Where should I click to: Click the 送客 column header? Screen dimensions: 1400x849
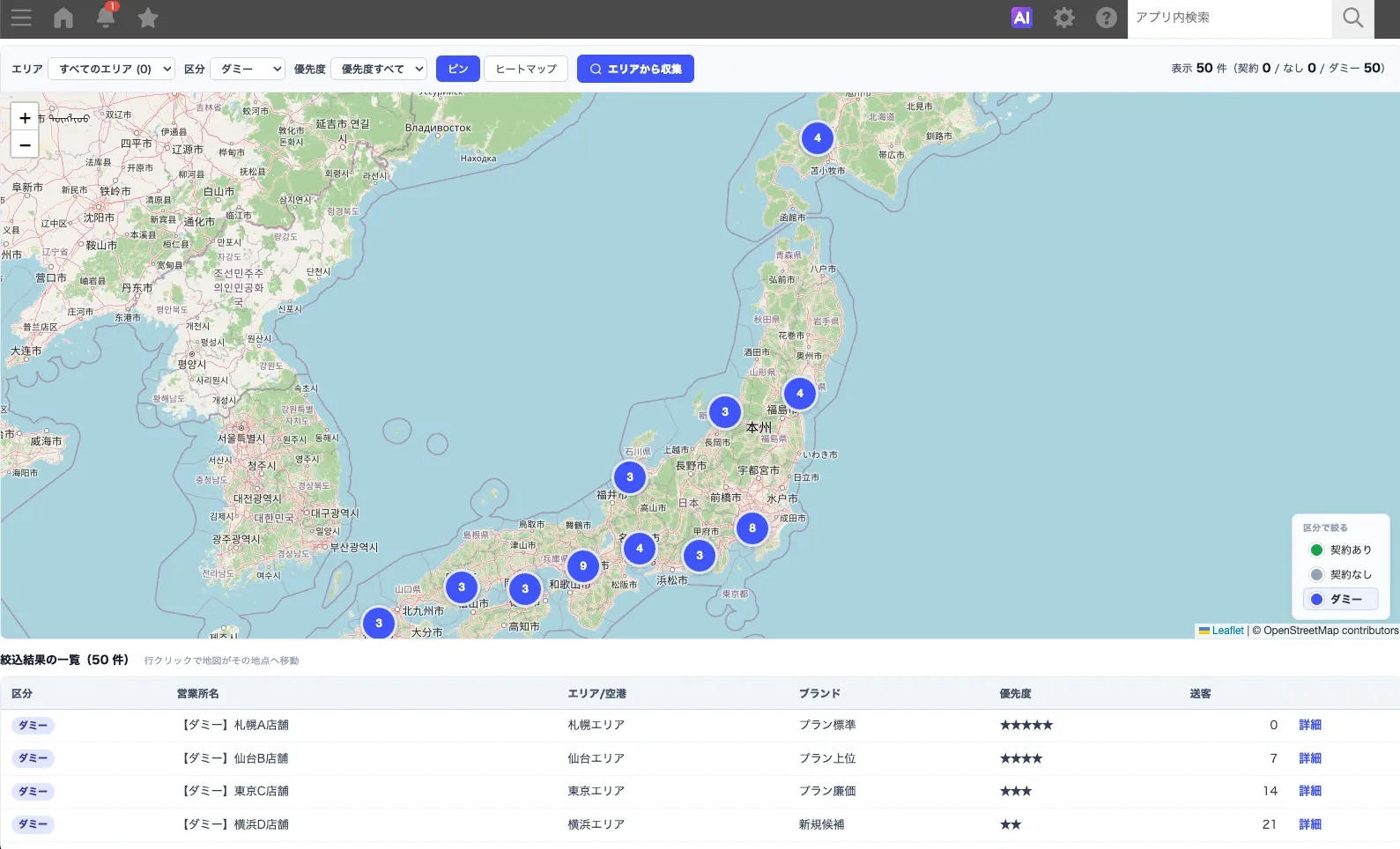pos(1200,694)
